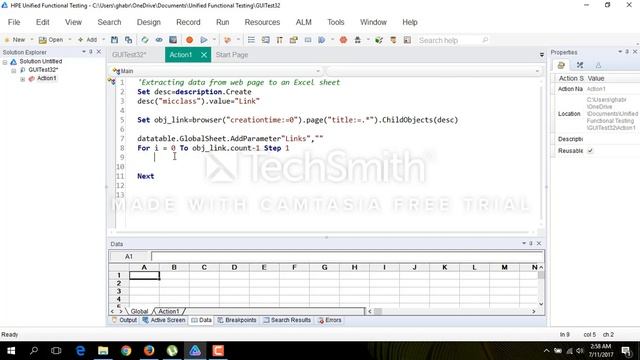
Task: Click the orange toolbar icon after Run
Action: click(228, 40)
